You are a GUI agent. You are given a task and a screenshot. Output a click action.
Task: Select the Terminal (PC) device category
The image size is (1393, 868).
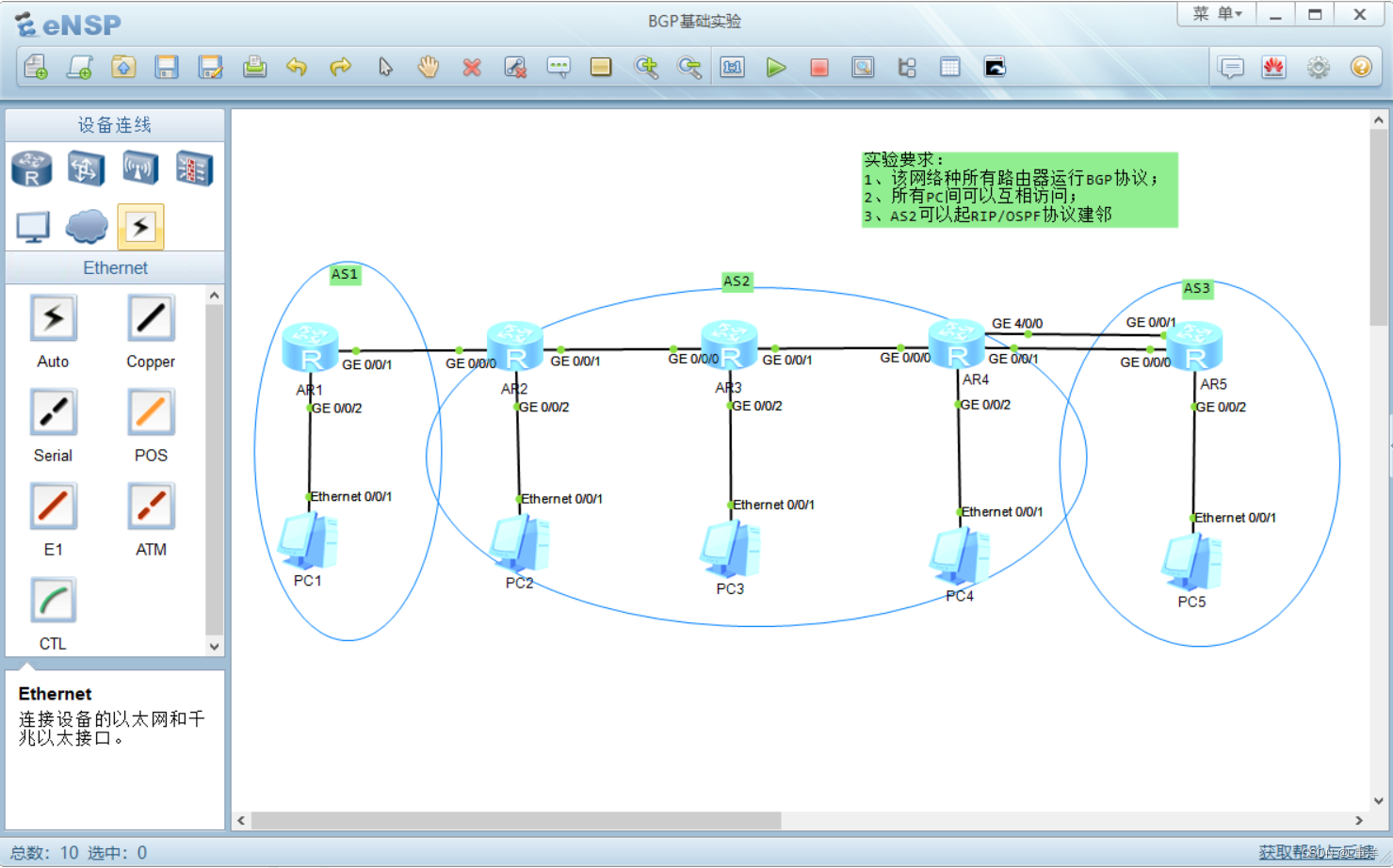31,226
